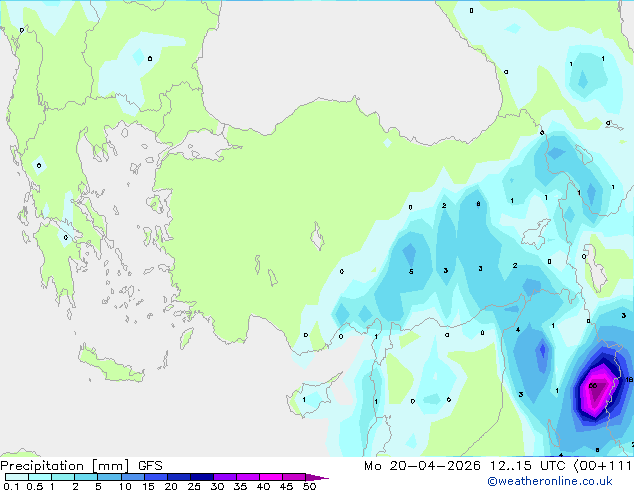Click the legend label '0.1'
This screenshot has width=634, height=490.
[x=11, y=486]
